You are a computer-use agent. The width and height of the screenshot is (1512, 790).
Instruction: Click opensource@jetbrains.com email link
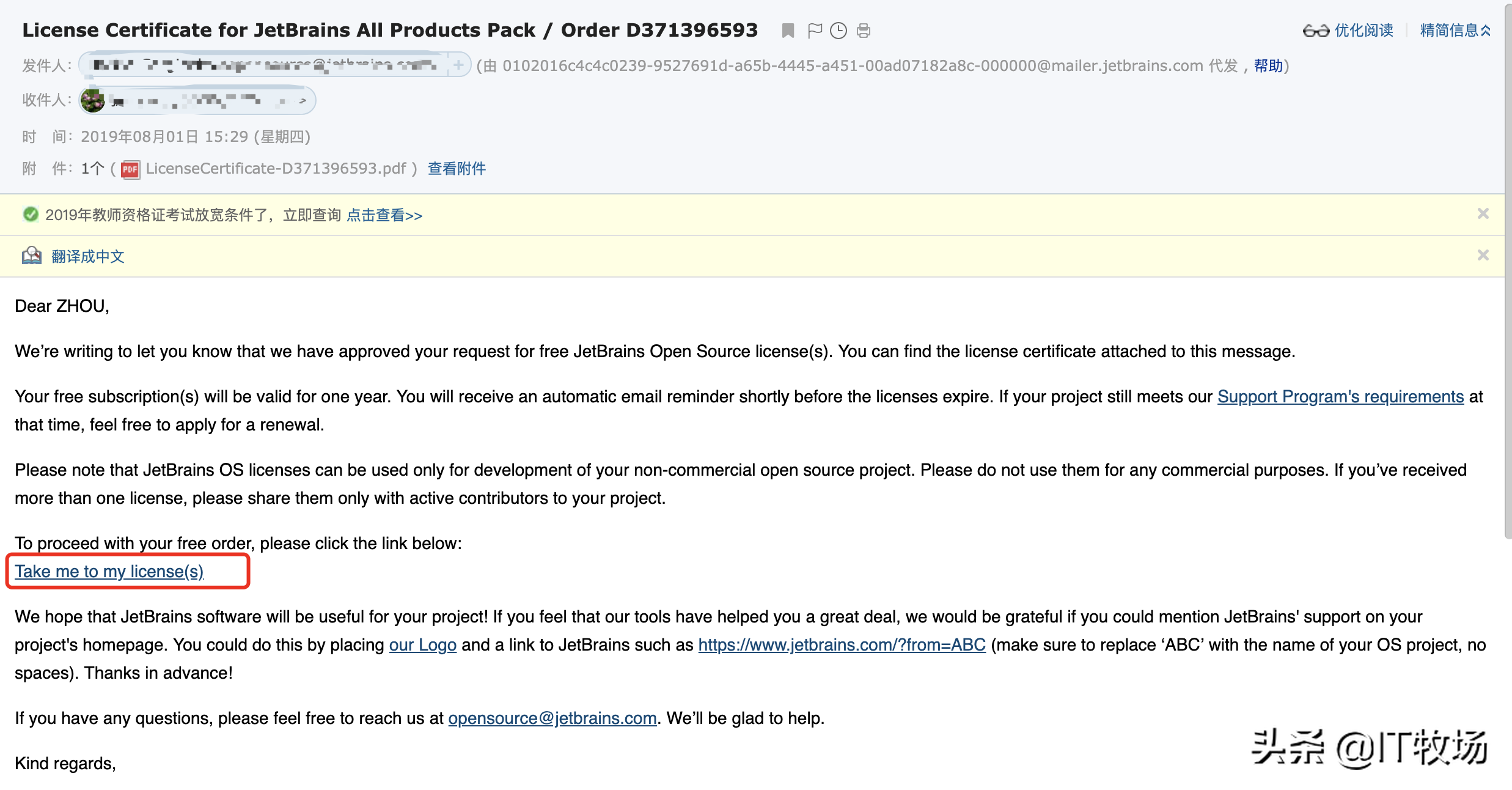coord(552,718)
